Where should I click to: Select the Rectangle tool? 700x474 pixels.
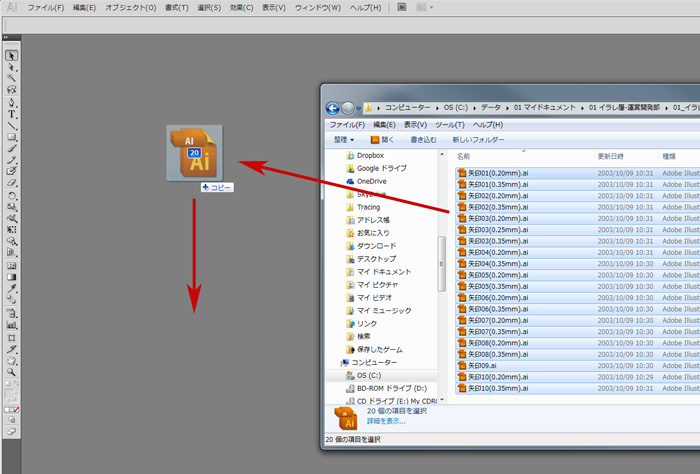click(x=12, y=137)
